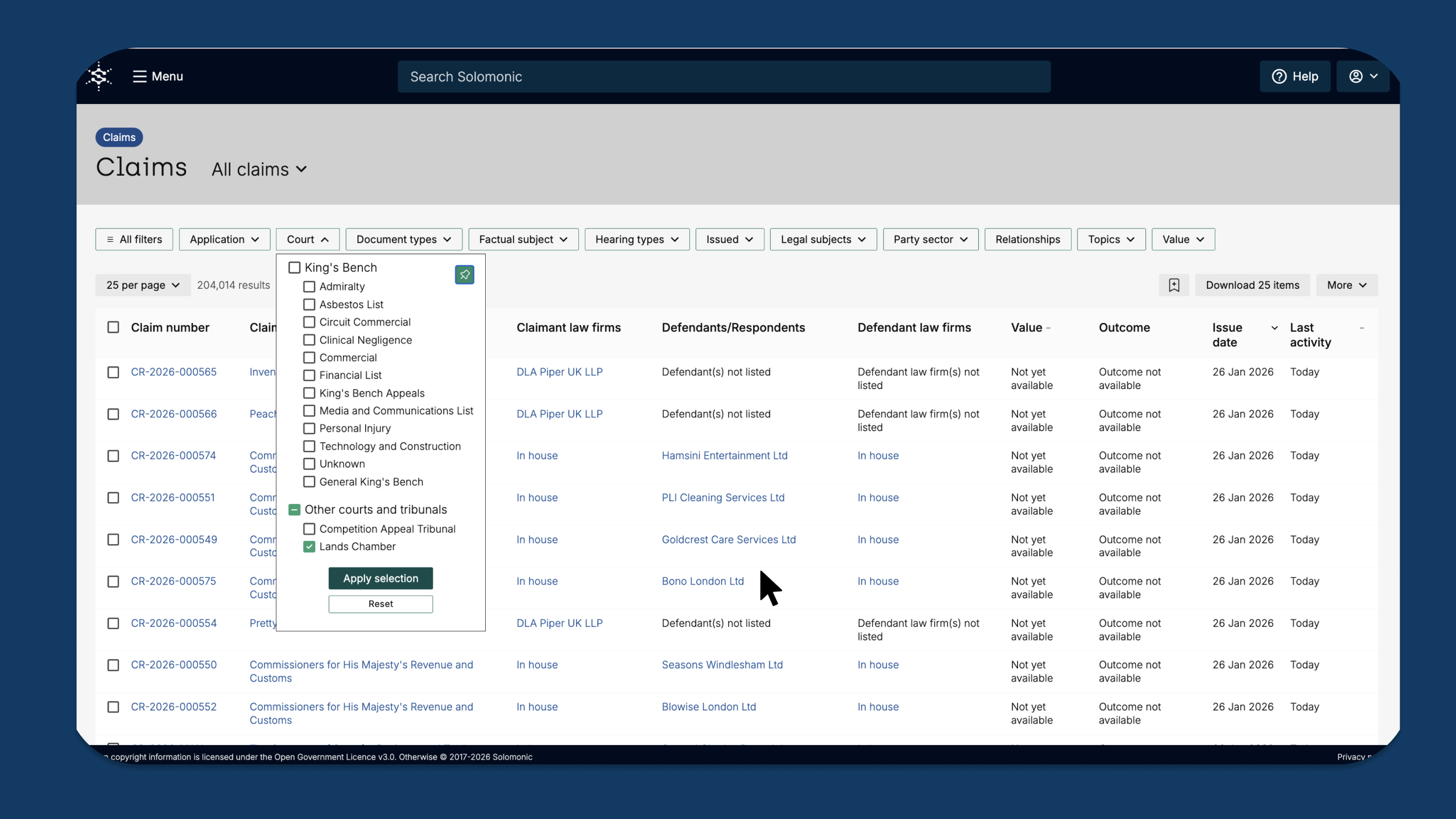Uncheck the Lands Chamber checkbox

[x=309, y=546]
